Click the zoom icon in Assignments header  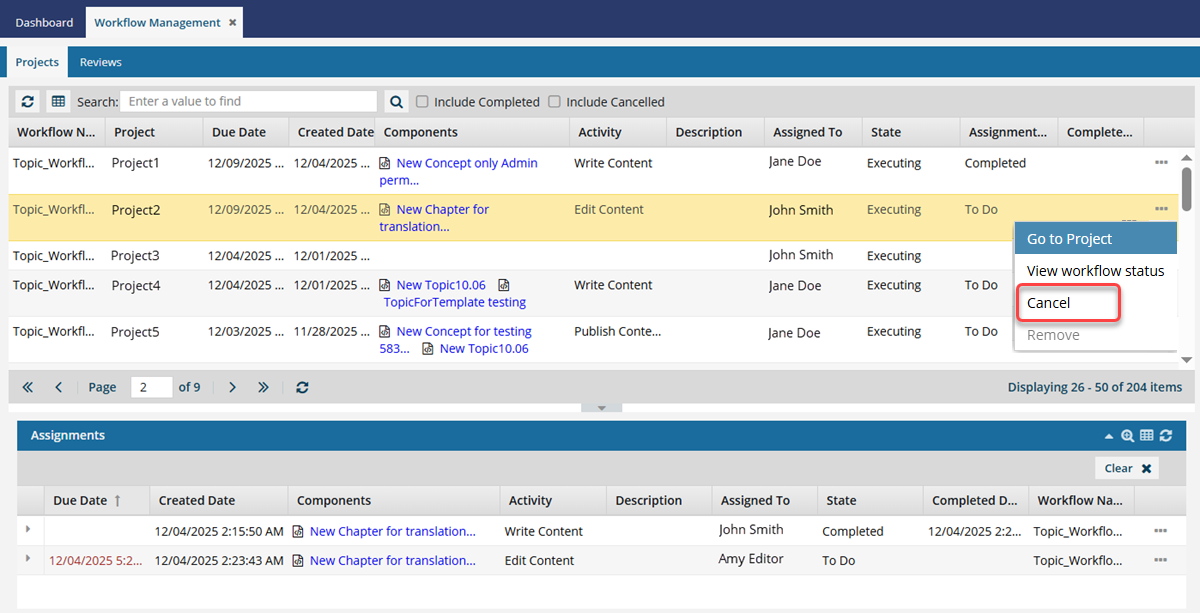(1127, 436)
